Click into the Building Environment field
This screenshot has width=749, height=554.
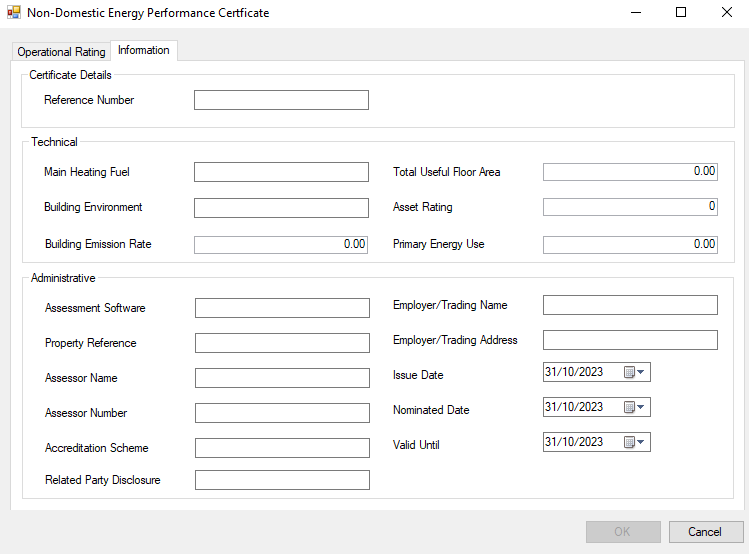281,208
